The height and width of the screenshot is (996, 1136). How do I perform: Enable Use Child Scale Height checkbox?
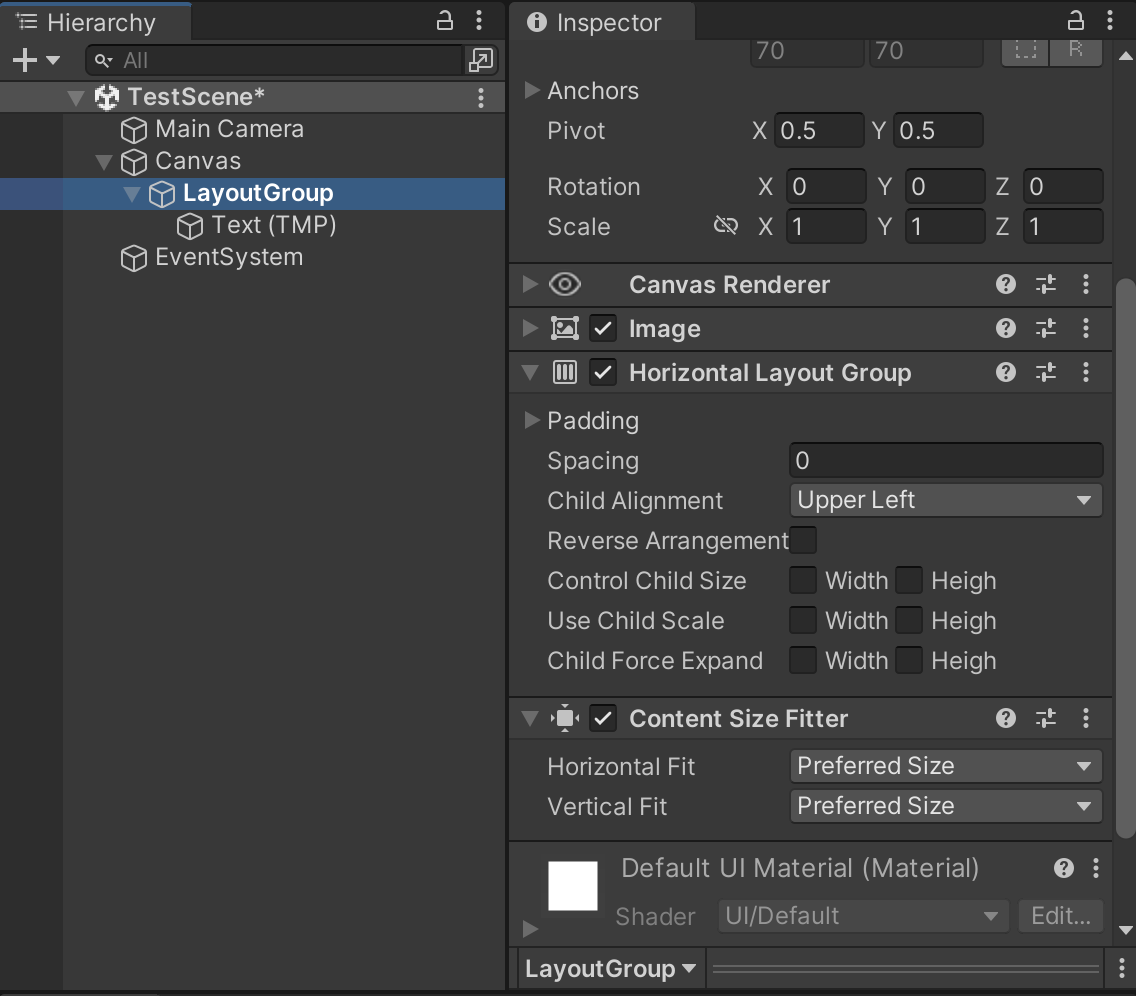tap(909, 620)
